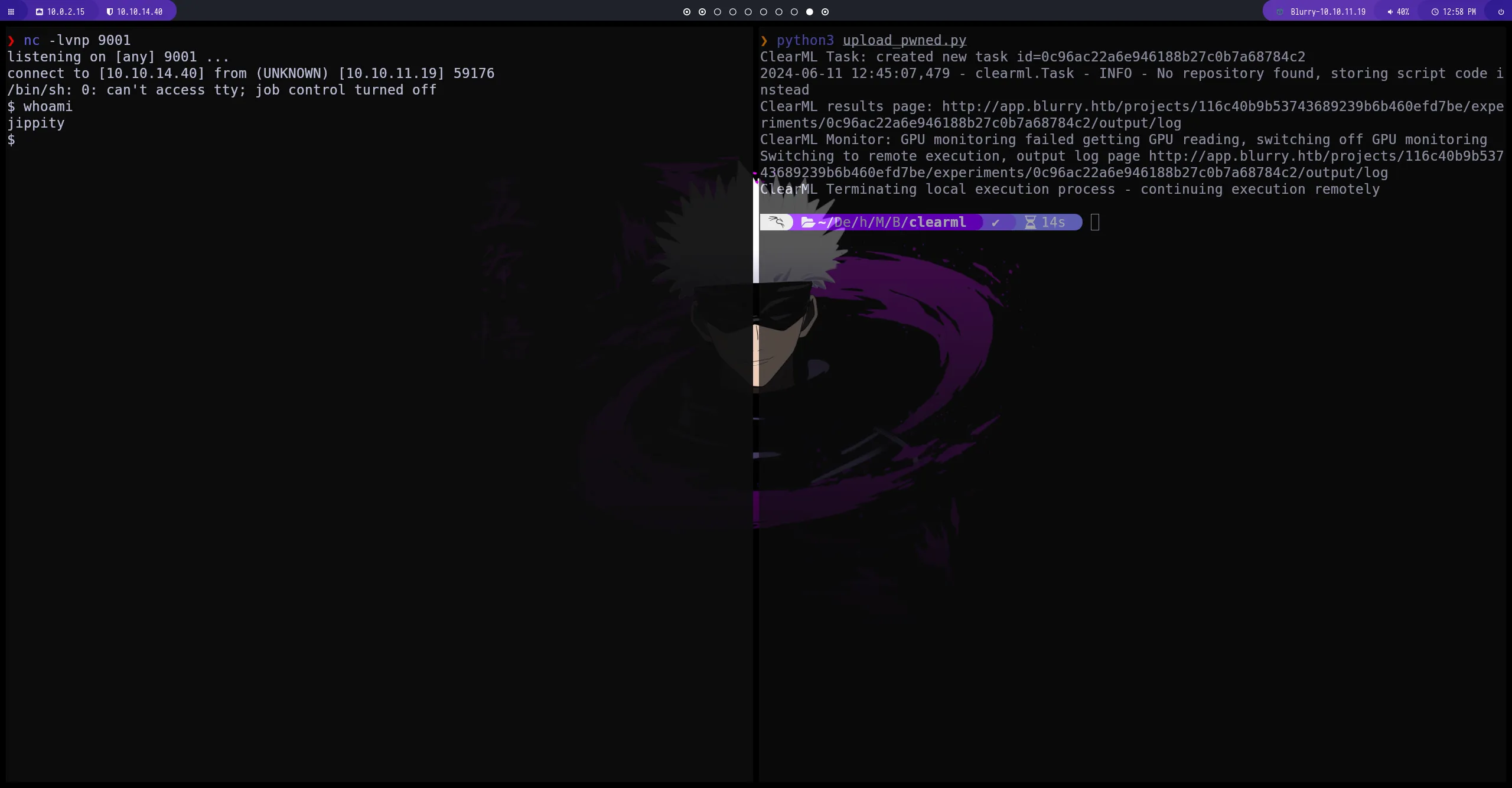The height and width of the screenshot is (788, 1512).
Task: Click the underlined upload_pwned.py filename
Action: (x=904, y=40)
